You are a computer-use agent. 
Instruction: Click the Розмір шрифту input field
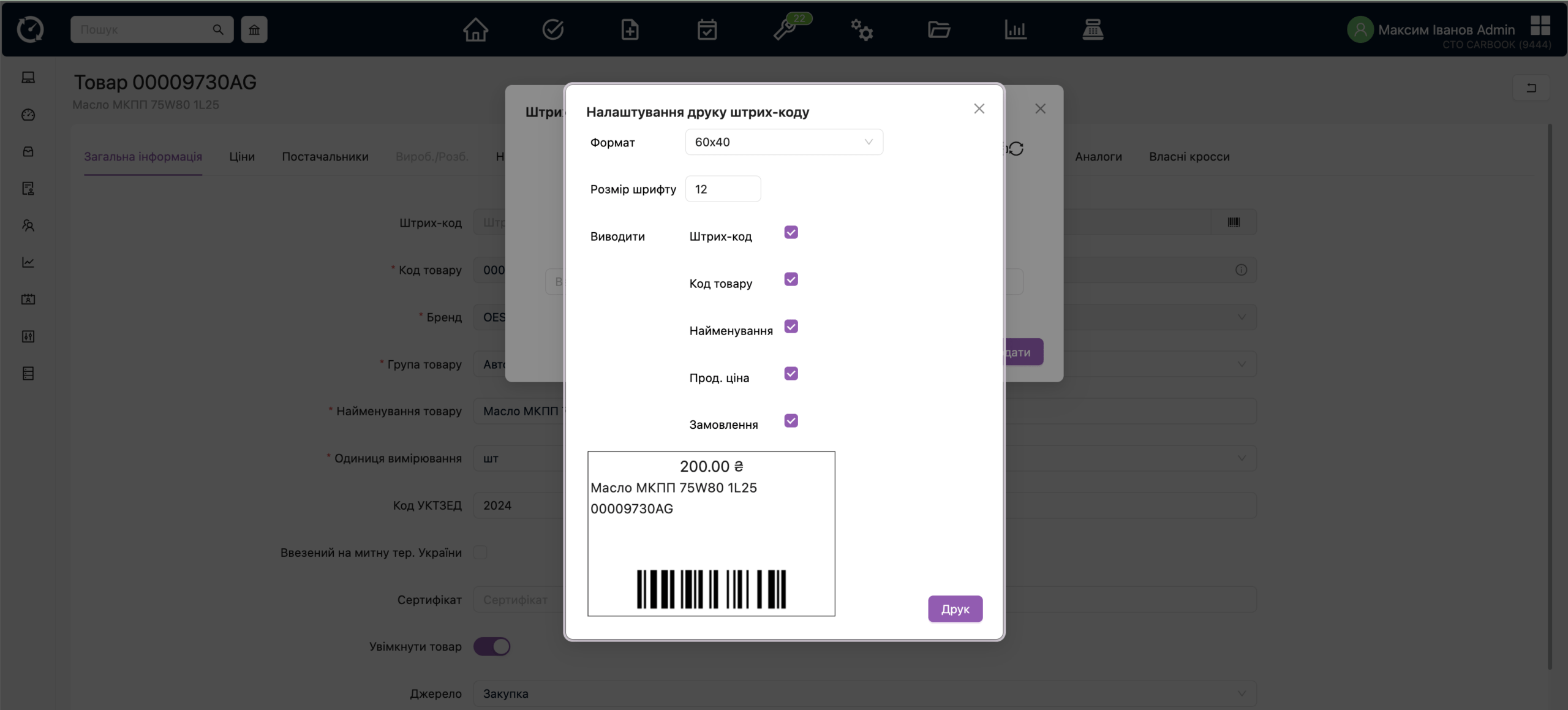coord(723,189)
